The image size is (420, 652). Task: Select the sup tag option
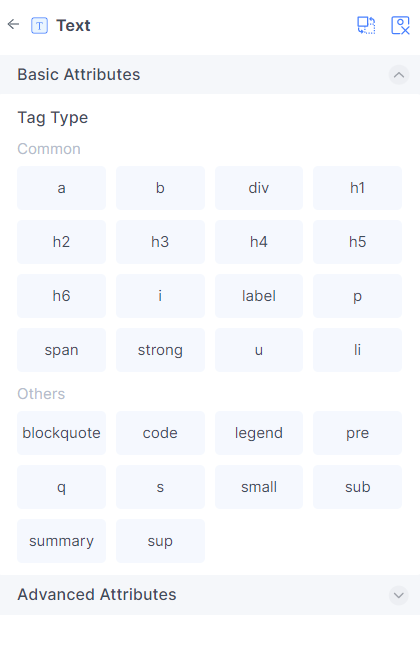point(160,541)
